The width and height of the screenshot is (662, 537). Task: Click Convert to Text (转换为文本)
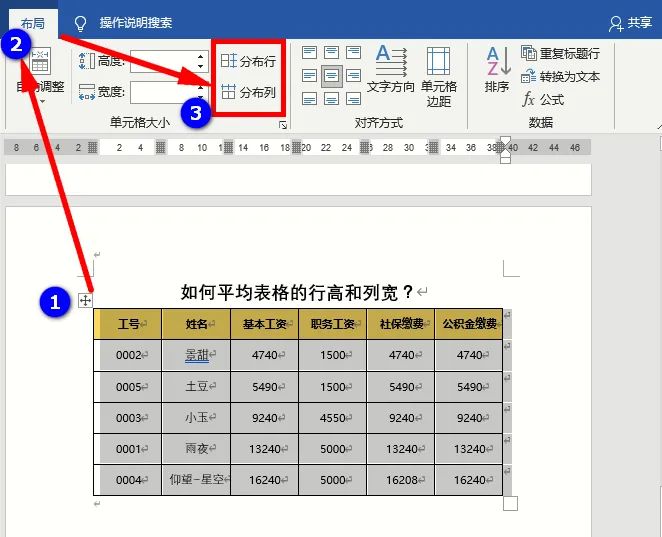[560, 77]
